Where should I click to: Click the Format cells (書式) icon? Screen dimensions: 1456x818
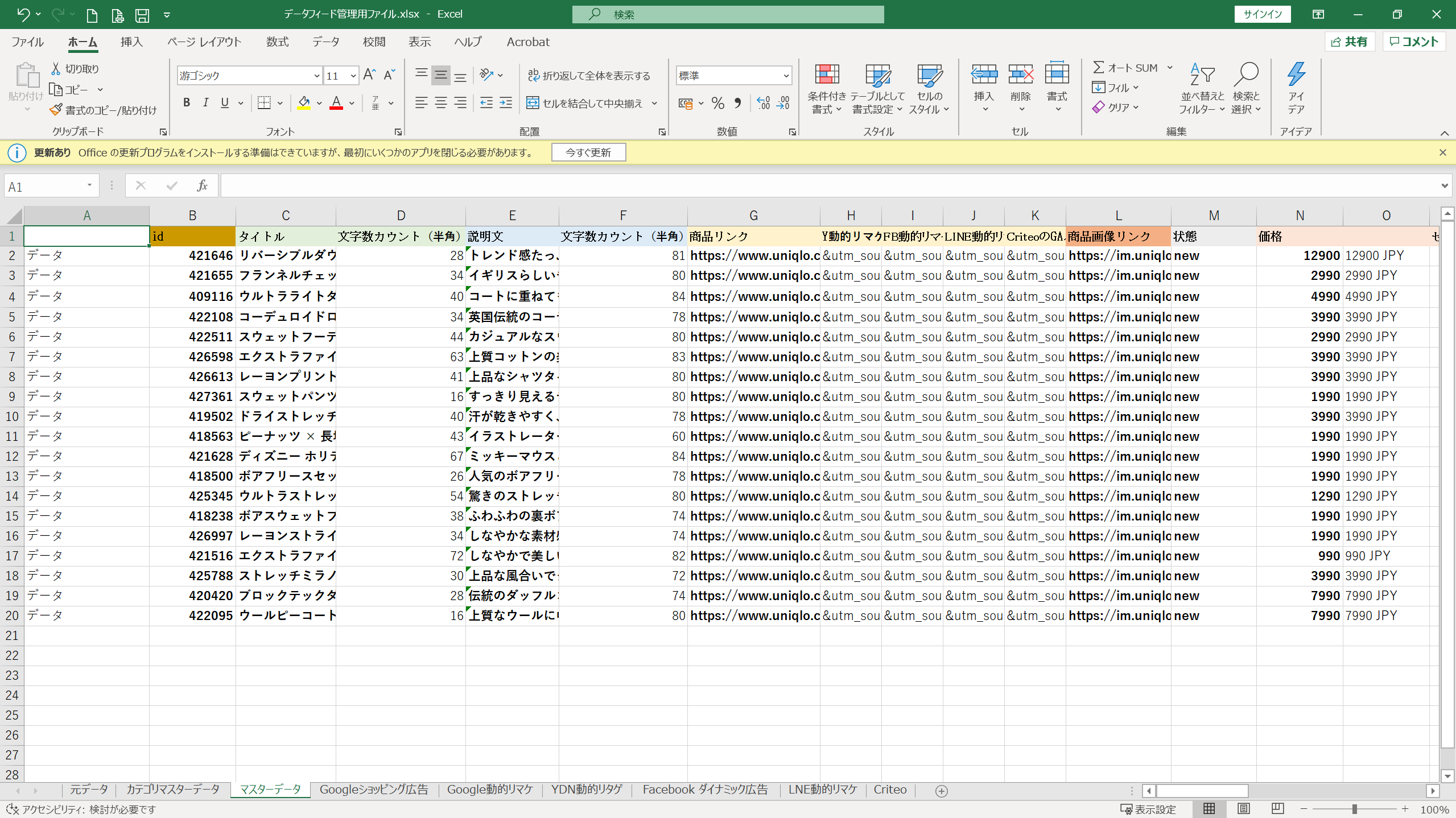point(1057,75)
